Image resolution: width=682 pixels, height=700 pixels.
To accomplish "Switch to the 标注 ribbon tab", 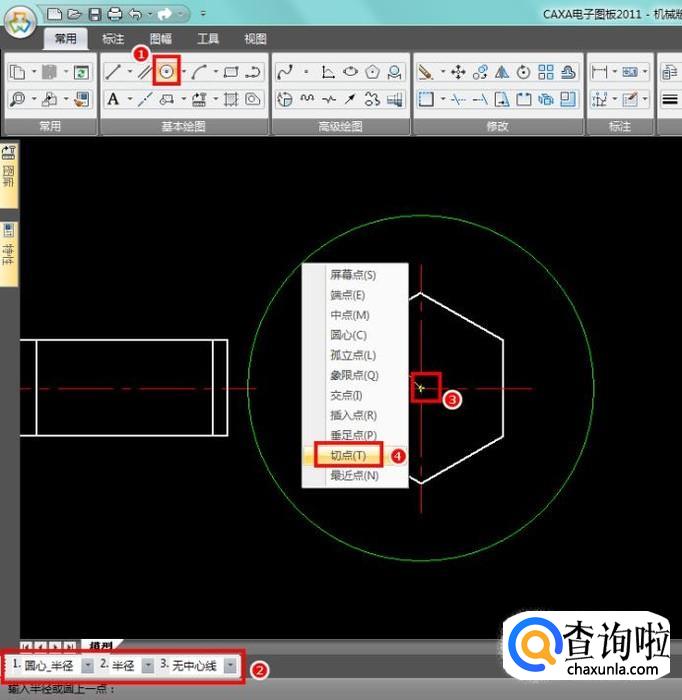I will point(113,39).
